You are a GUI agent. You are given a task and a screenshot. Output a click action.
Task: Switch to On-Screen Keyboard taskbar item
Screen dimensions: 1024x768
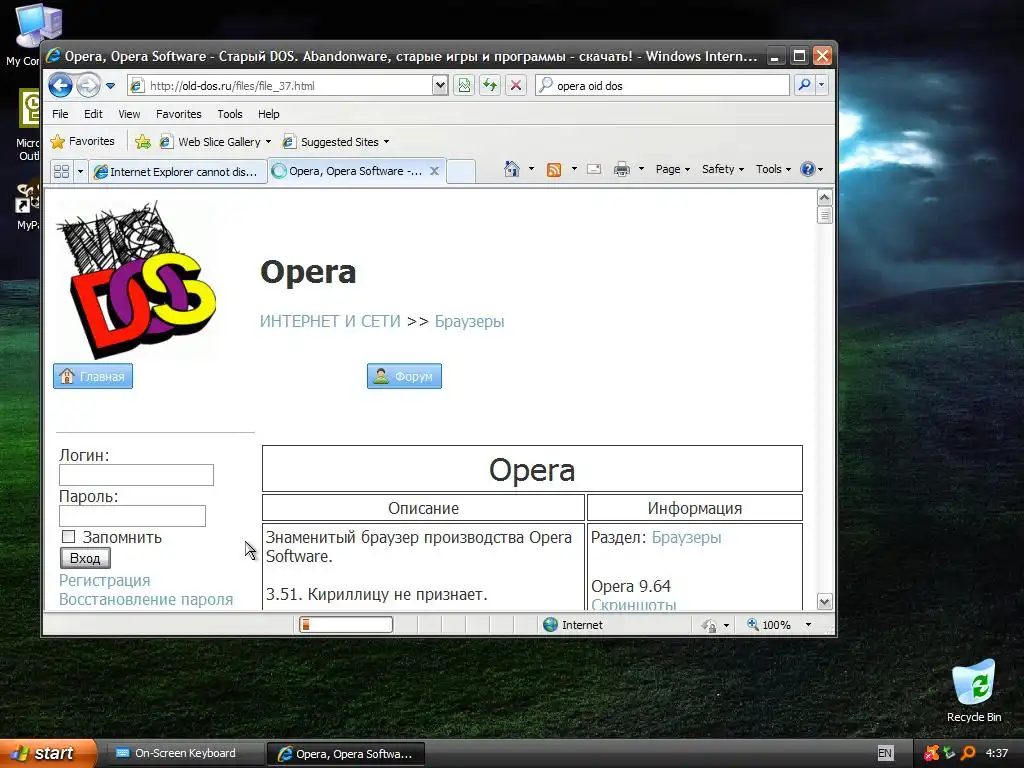[184, 754]
